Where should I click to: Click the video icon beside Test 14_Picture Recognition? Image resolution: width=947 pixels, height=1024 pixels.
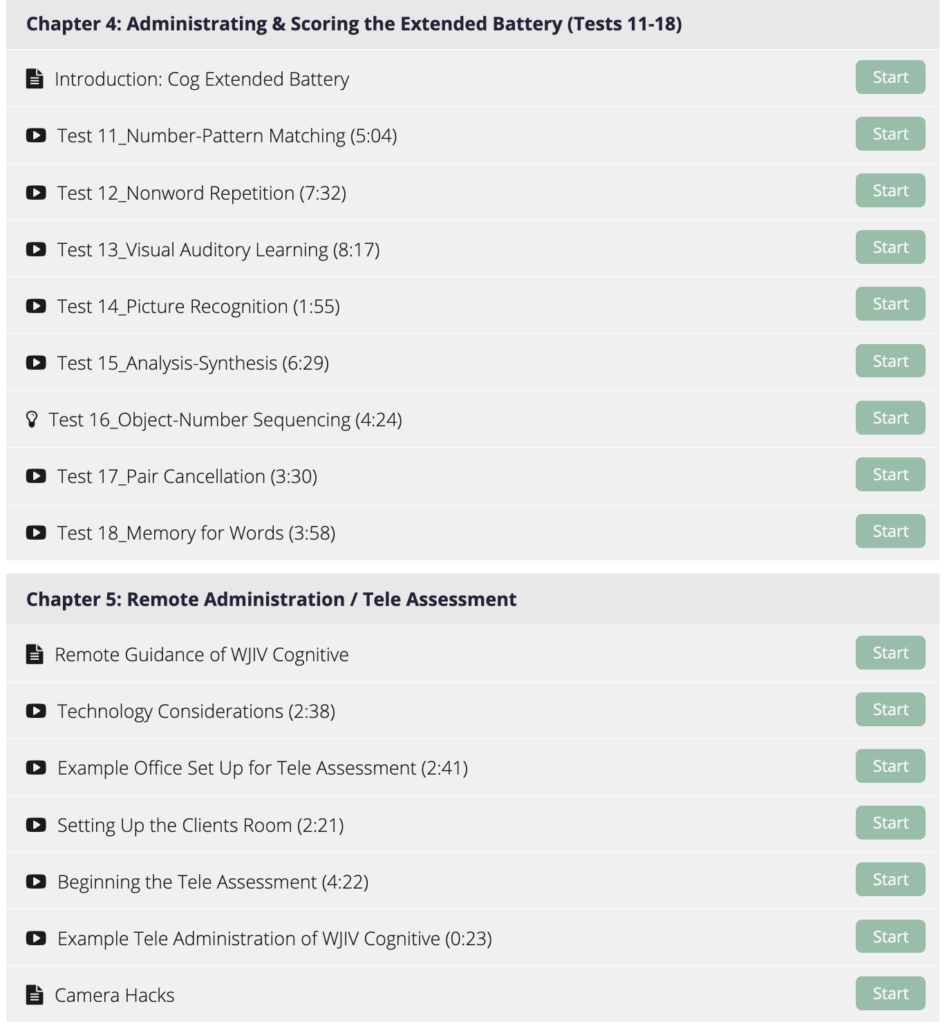click(x=36, y=306)
